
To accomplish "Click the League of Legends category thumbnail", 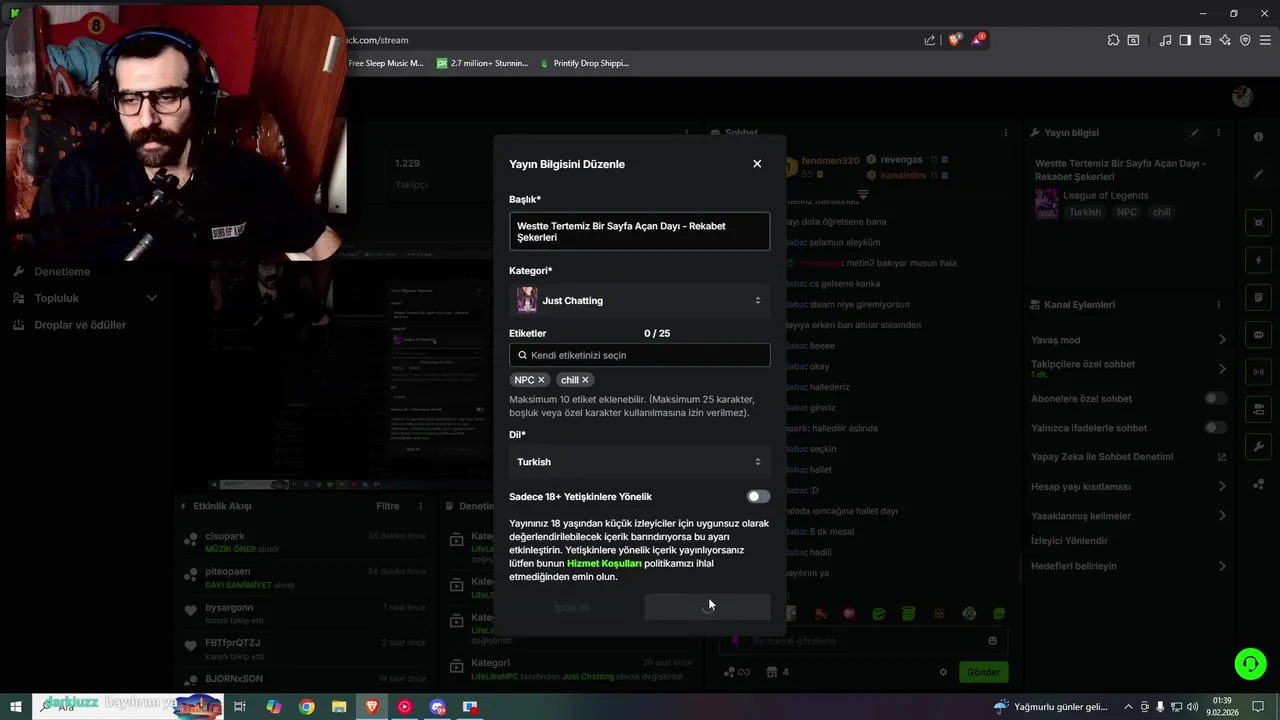I will 1046,204.
